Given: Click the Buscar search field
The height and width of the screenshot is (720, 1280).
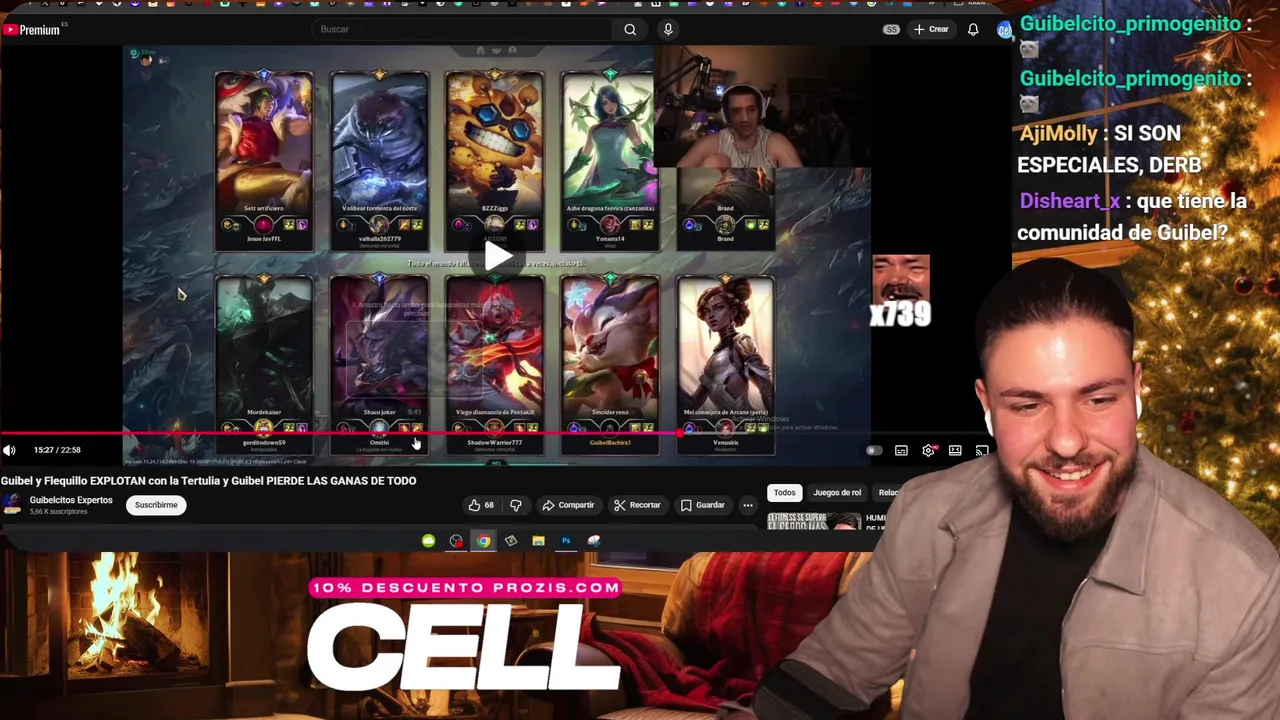Looking at the screenshot, I should coord(463,29).
